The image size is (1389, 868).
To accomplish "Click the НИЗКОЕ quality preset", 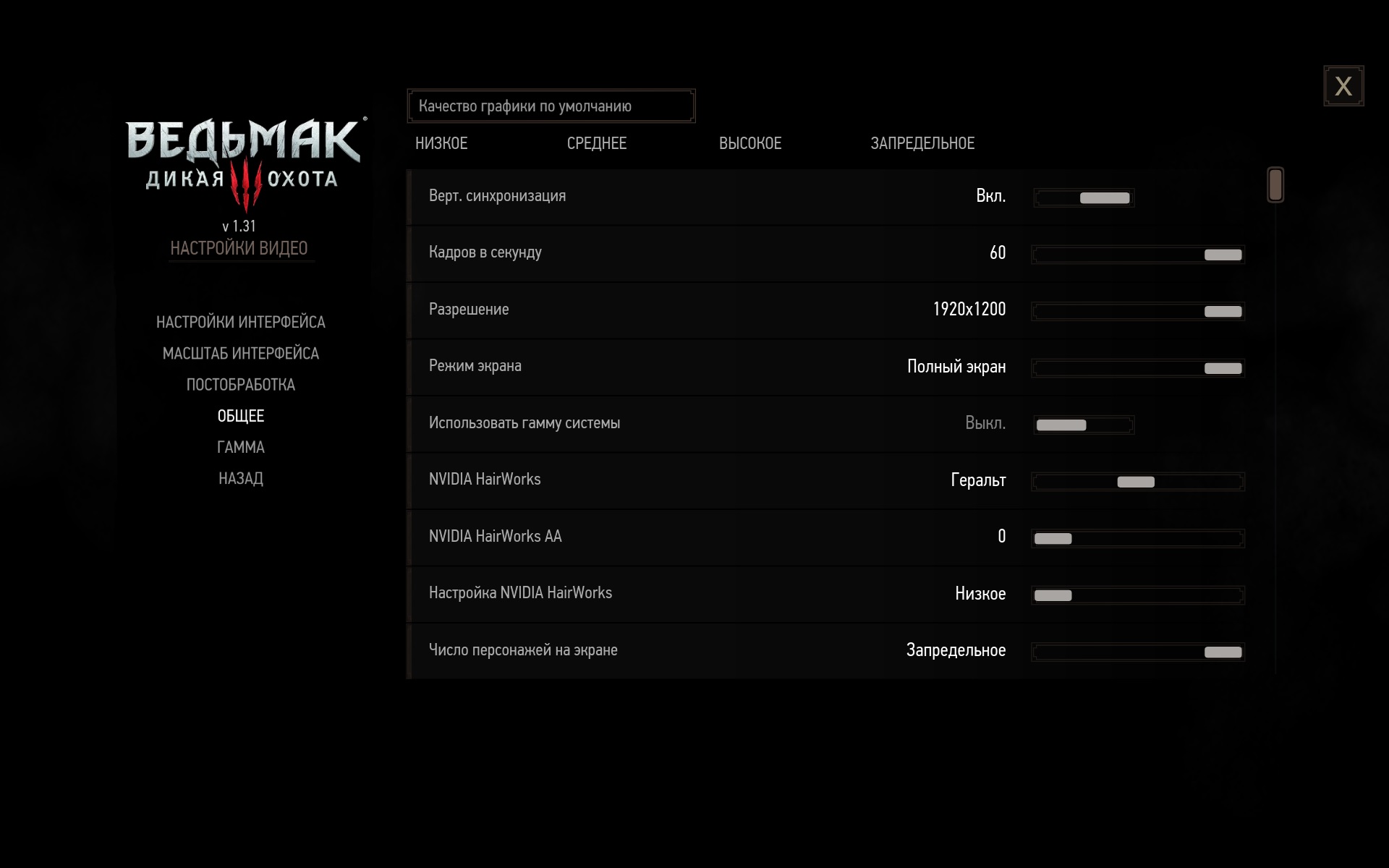I will pyautogui.click(x=441, y=143).
